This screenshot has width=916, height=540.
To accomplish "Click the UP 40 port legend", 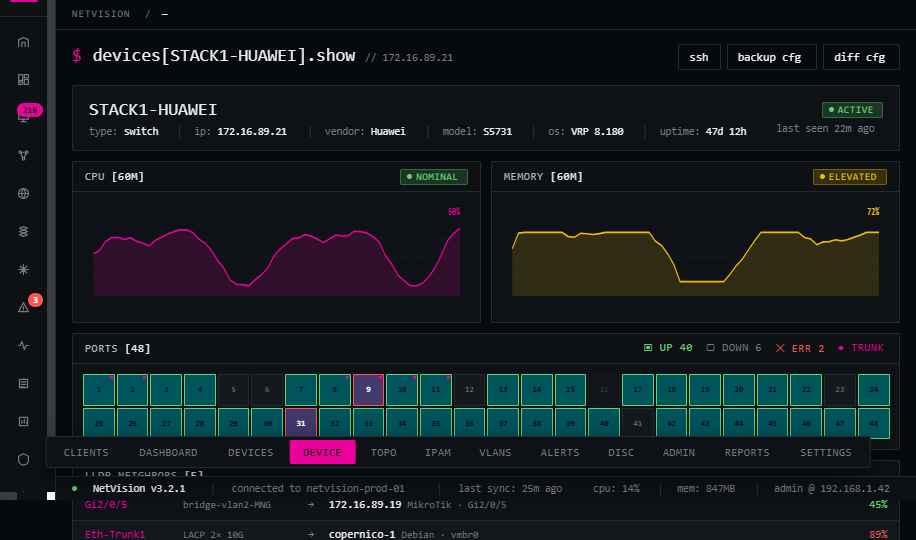I will (668, 348).
